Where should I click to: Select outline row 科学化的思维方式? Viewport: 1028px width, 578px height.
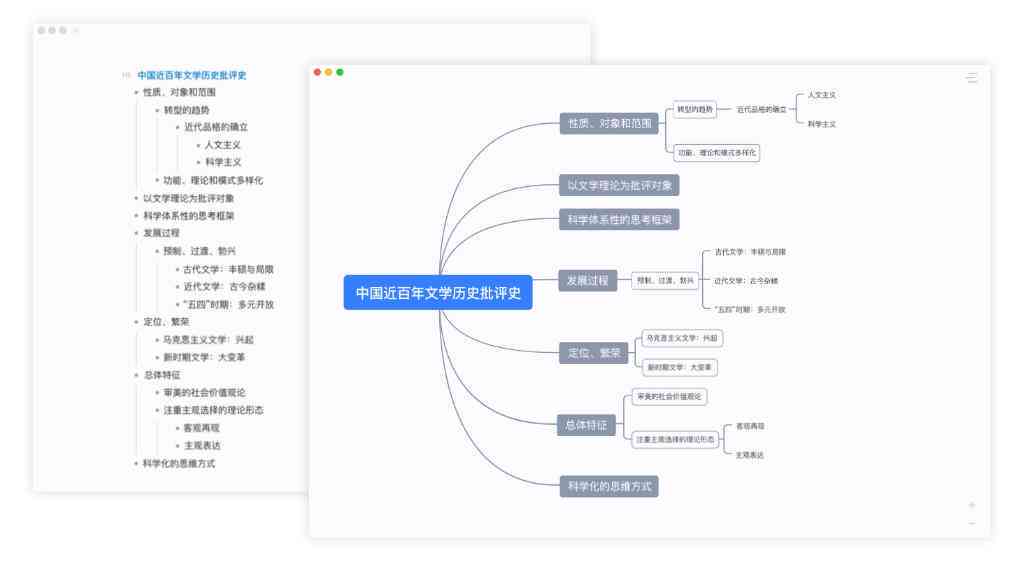[178, 463]
